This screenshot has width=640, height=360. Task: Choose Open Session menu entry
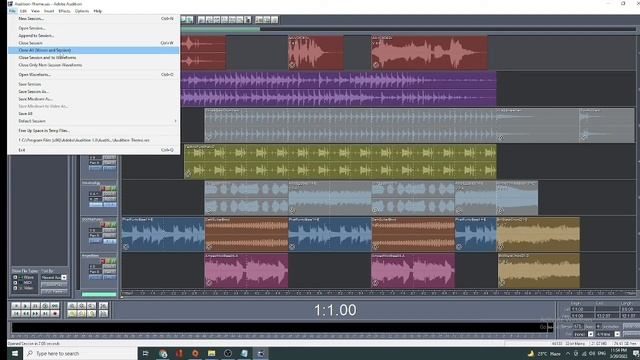93,28
